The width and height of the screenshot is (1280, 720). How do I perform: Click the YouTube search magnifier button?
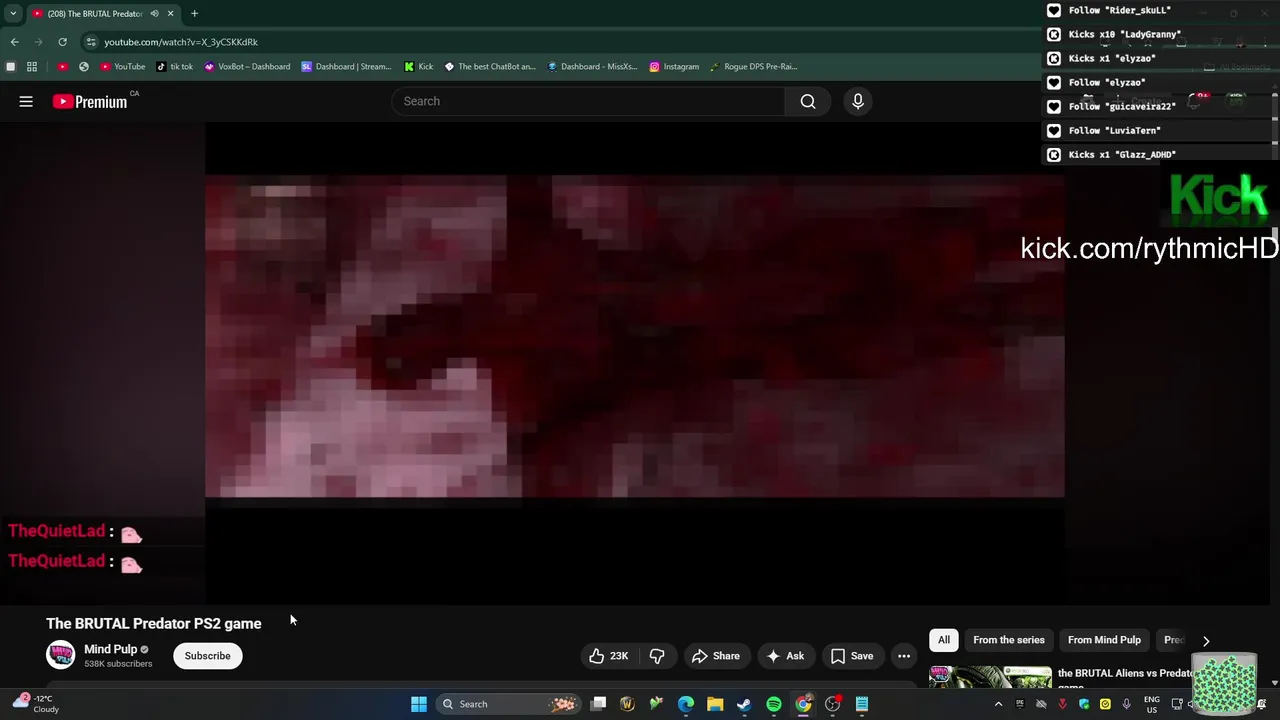coord(808,101)
